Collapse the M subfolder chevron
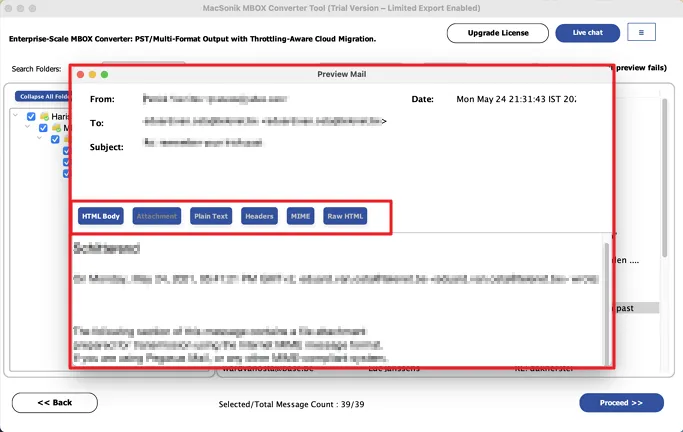Viewport: 683px width, 432px height. point(27,127)
